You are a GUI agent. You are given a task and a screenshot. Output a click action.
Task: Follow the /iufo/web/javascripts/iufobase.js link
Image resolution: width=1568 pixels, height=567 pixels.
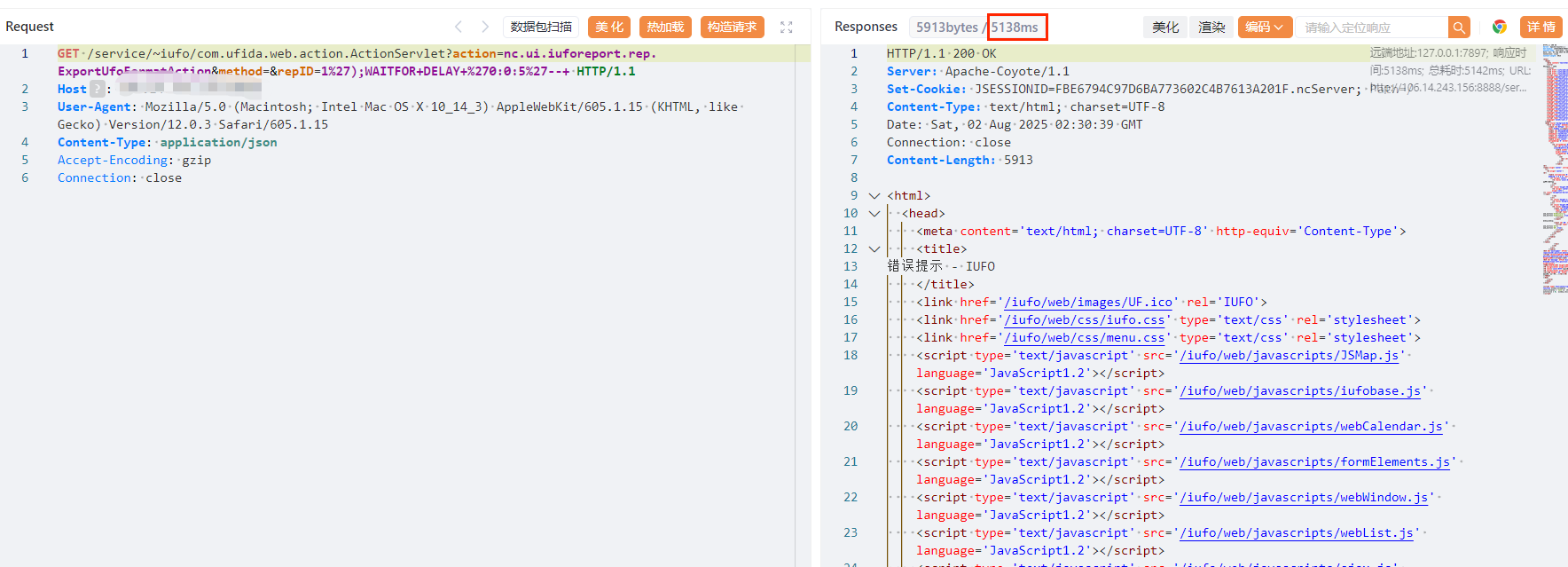[1300, 390]
